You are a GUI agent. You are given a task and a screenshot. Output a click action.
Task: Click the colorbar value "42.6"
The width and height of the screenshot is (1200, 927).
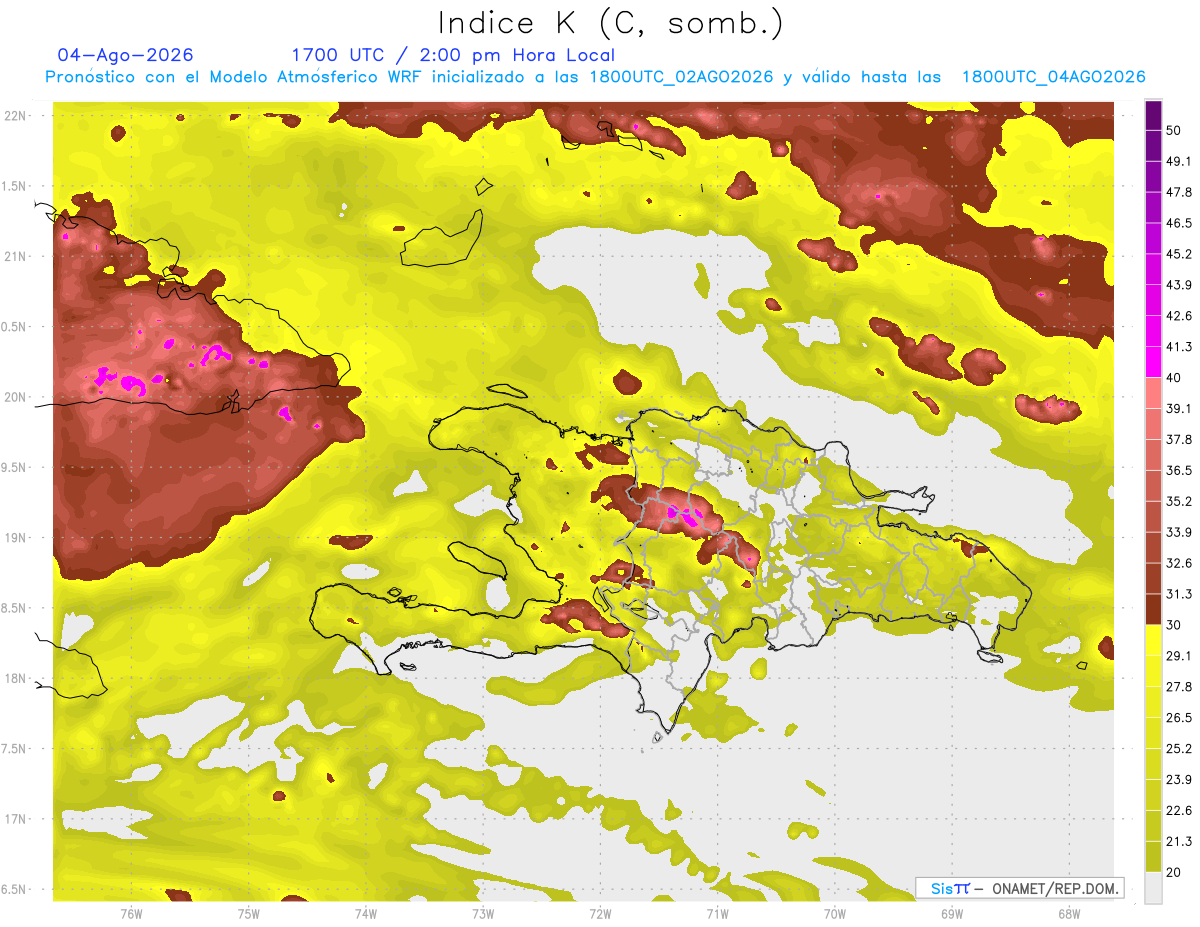click(1178, 316)
